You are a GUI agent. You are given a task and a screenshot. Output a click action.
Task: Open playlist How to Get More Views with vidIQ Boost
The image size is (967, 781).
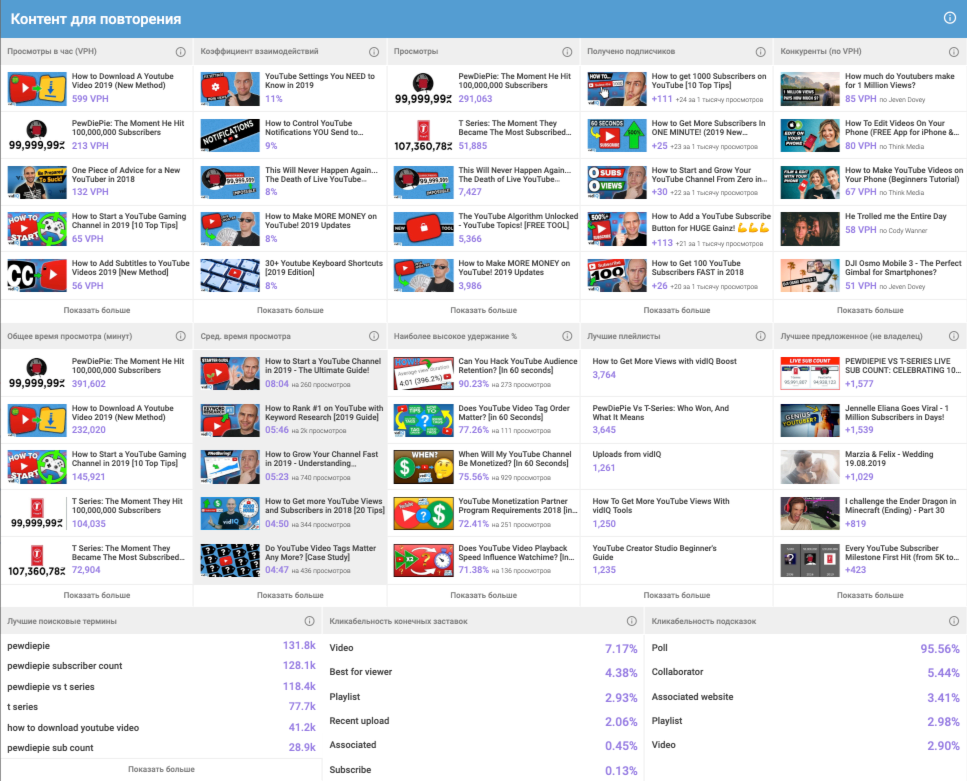(664, 362)
